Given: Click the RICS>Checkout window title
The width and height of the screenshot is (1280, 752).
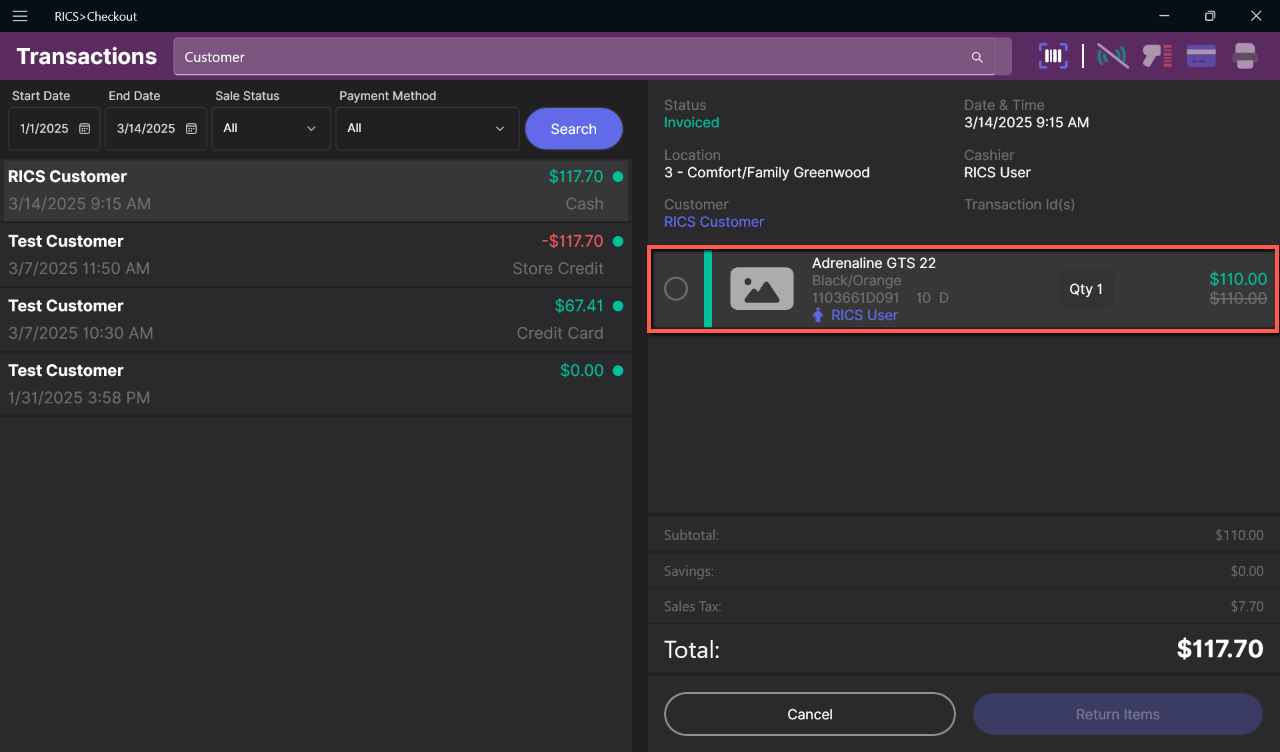Looking at the screenshot, I should click(96, 16).
